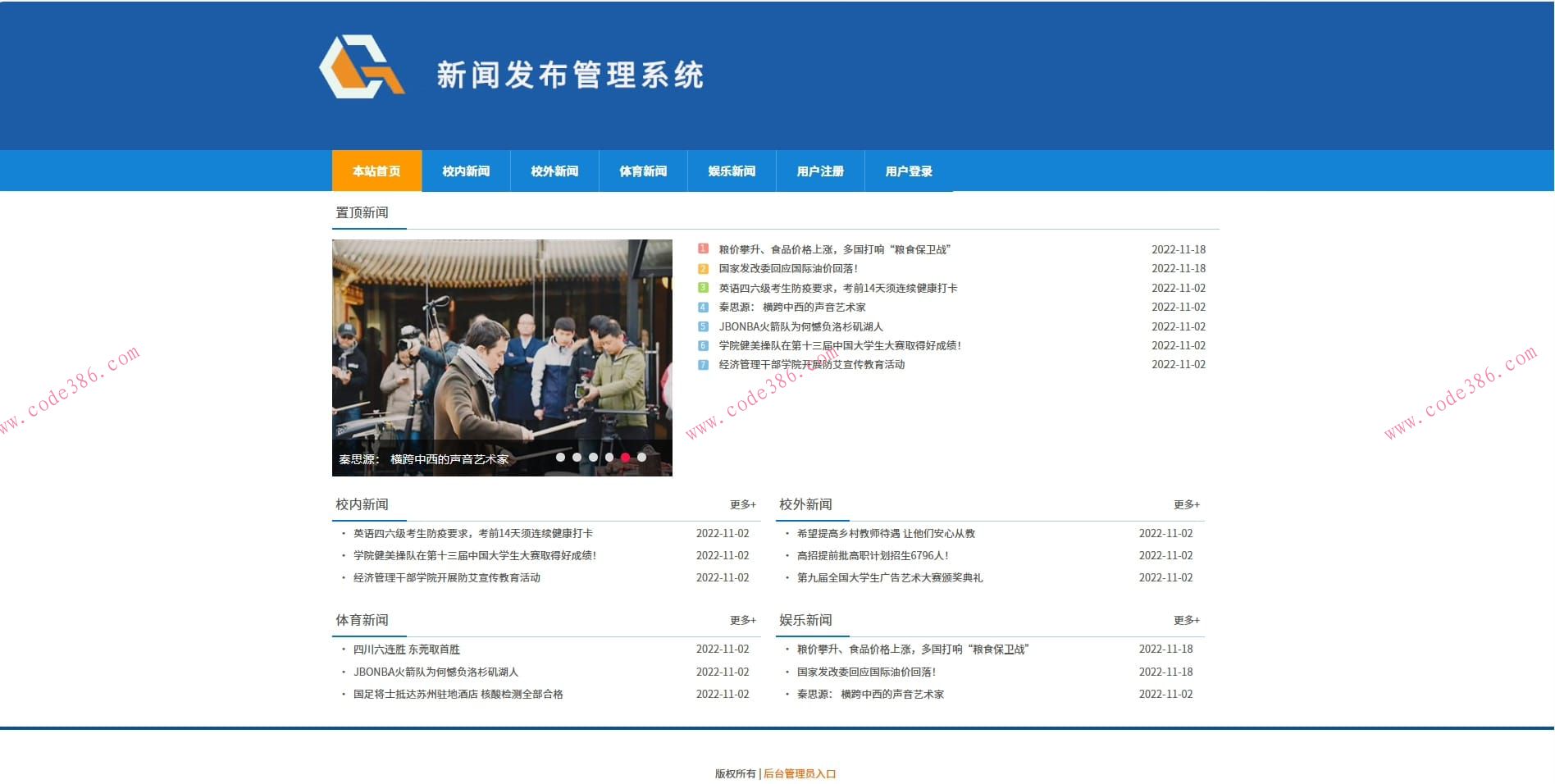This screenshot has width=1555, height=784.
Task: Click the "5" badge beside JBONBA火箭队 article
Action: pyautogui.click(x=703, y=326)
